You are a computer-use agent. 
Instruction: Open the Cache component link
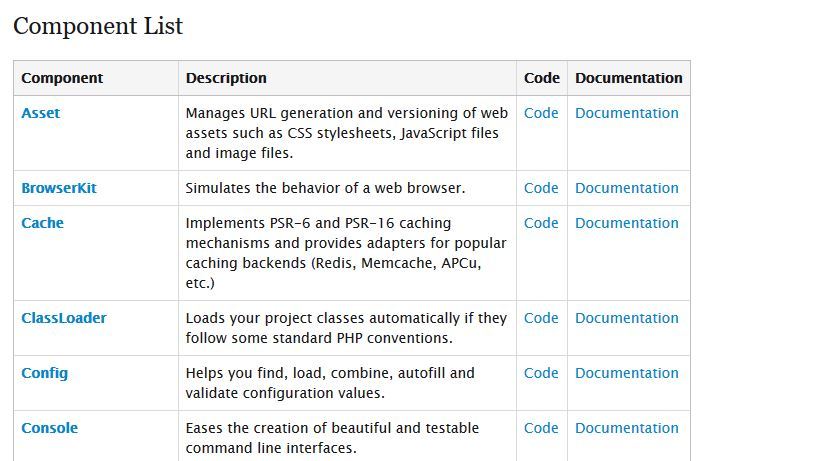point(42,223)
